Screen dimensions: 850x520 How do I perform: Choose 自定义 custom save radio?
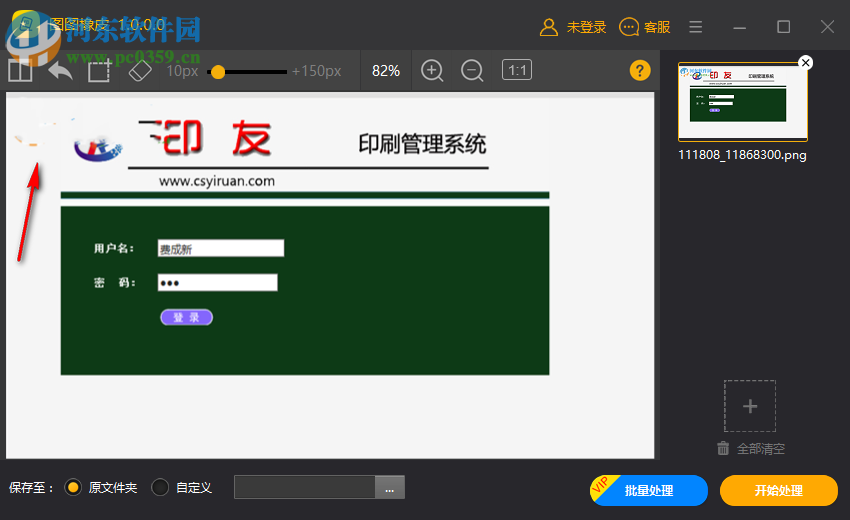click(x=160, y=487)
